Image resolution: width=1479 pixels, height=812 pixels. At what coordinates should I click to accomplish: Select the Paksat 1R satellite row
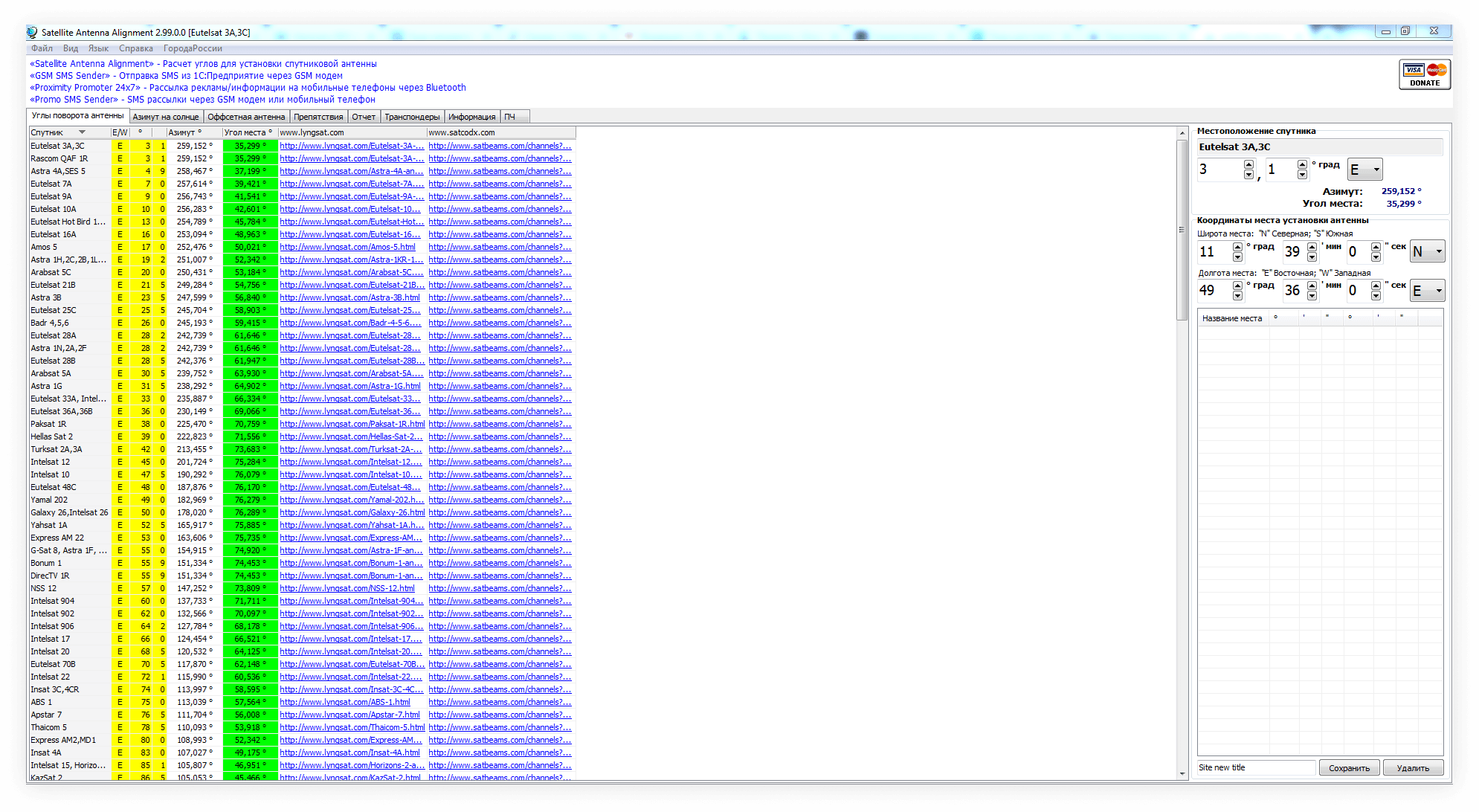click(x=302, y=424)
